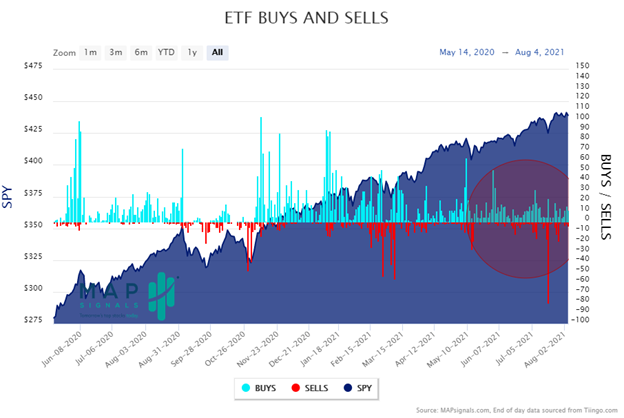The height and width of the screenshot is (418, 624).
Task: Click the Jul-05-2021 axis label
Action: (x=515, y=348)
